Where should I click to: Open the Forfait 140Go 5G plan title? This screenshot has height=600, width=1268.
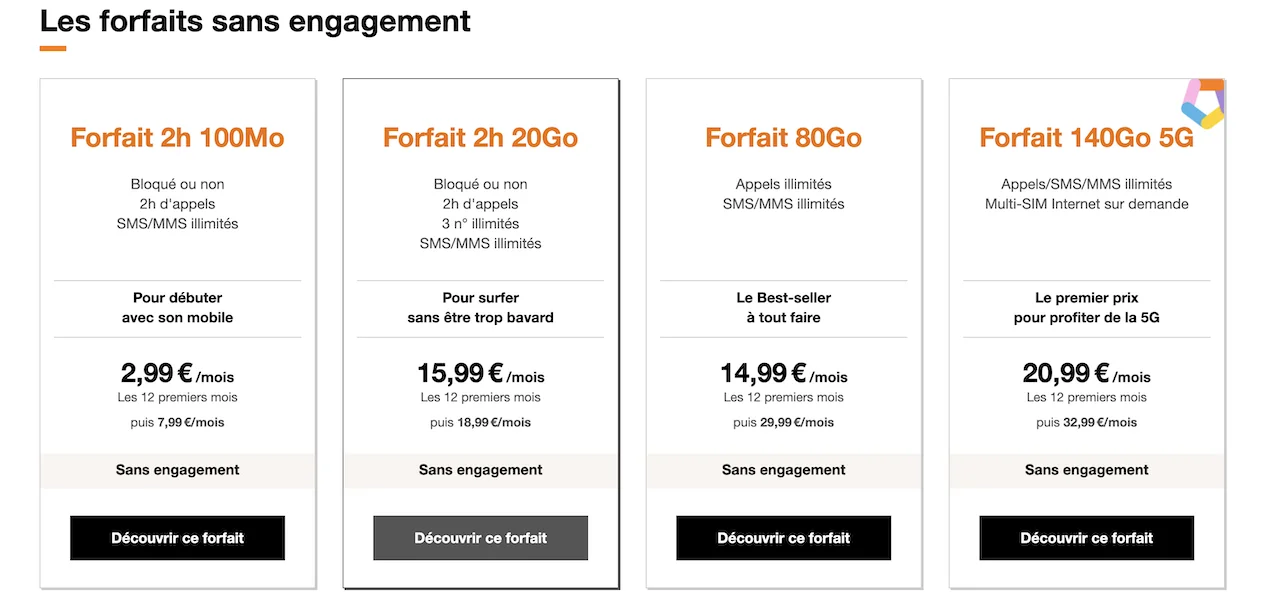[1086, 137]
